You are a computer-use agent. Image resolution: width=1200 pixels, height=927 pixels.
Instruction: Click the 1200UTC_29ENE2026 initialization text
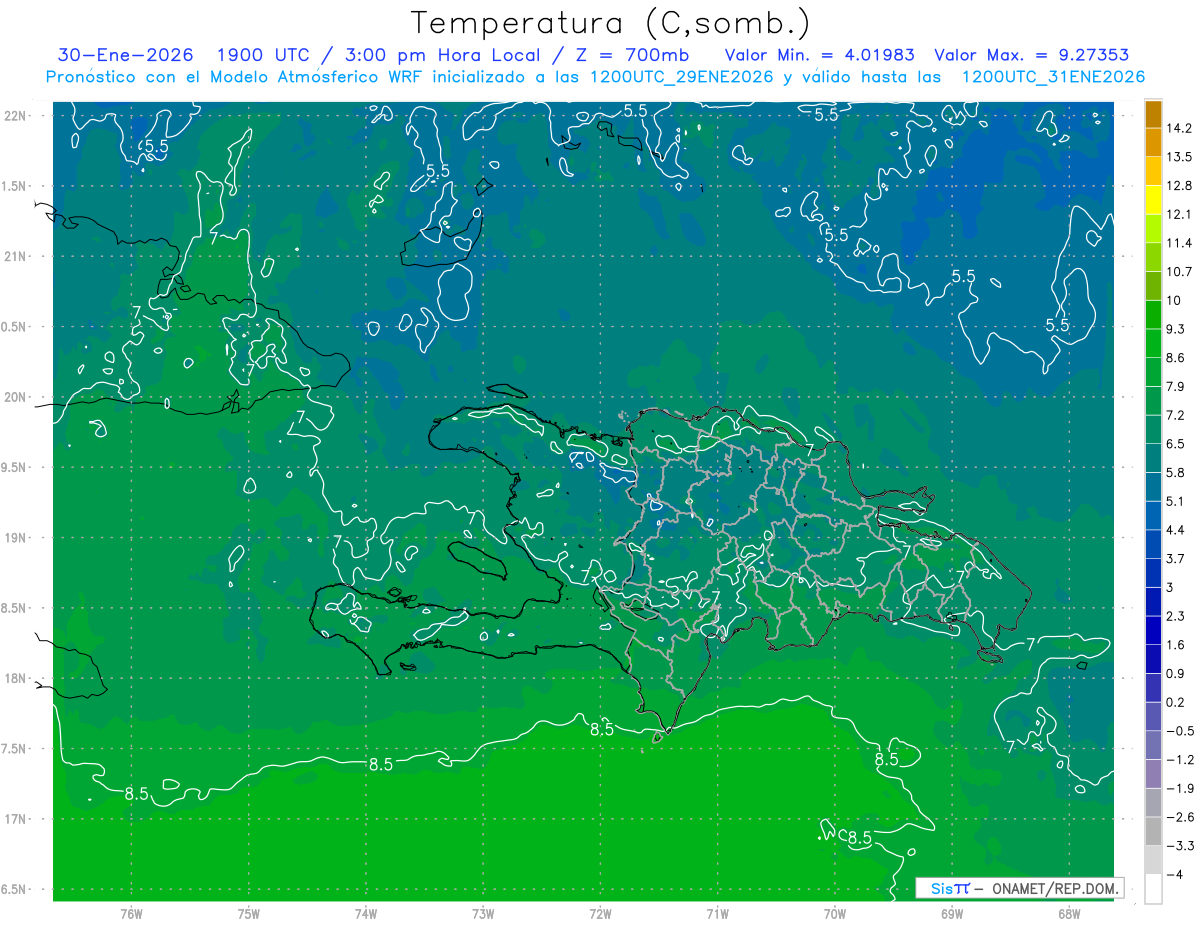[683, 77]
